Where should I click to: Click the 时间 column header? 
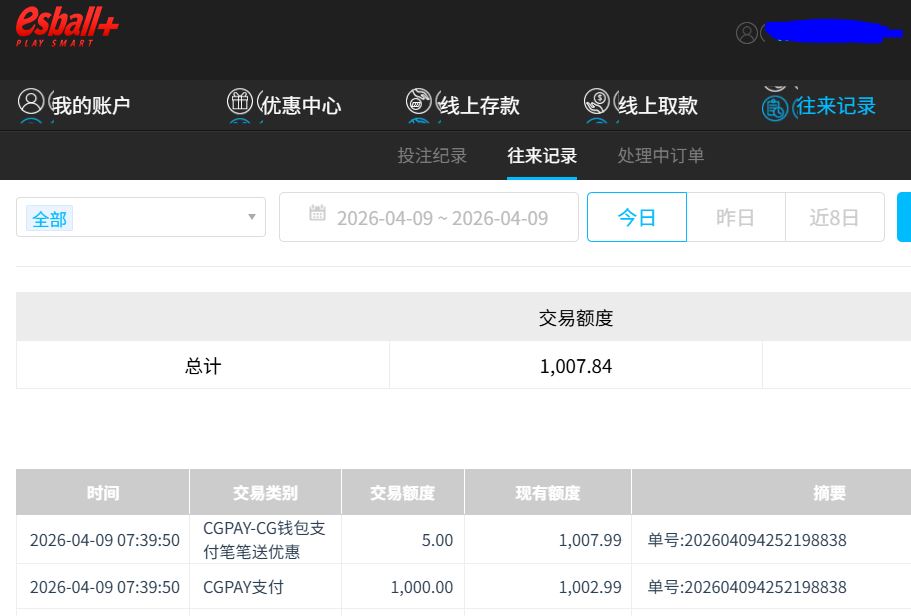(x=103, y=492)
